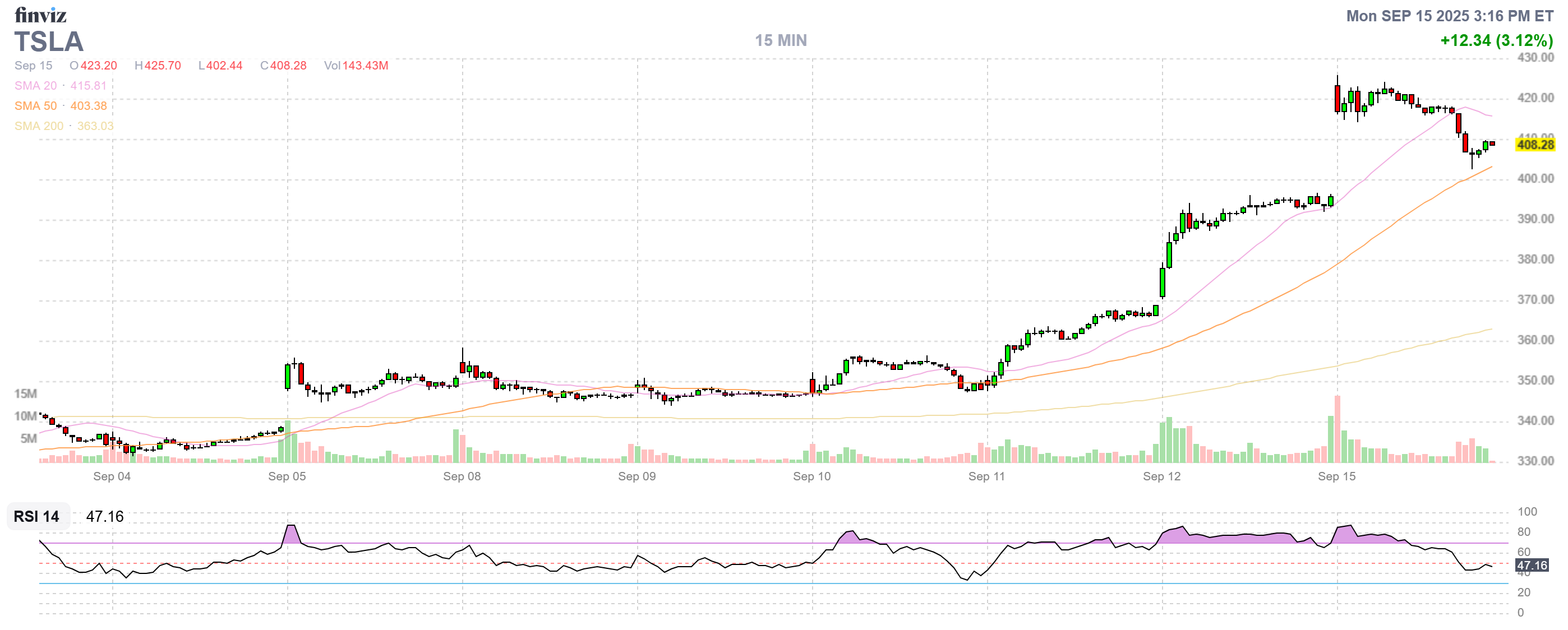Click the Vol 143.43M readout
Screen dimensions: 1568x630
356,66
